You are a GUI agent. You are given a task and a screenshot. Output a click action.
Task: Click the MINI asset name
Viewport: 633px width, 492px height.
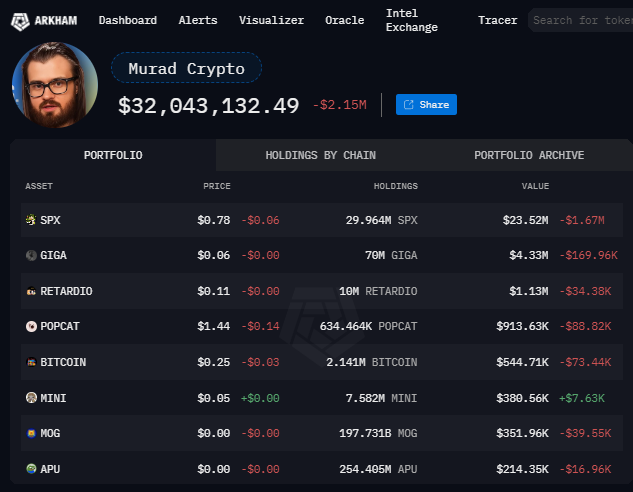(x=53, y=398)
